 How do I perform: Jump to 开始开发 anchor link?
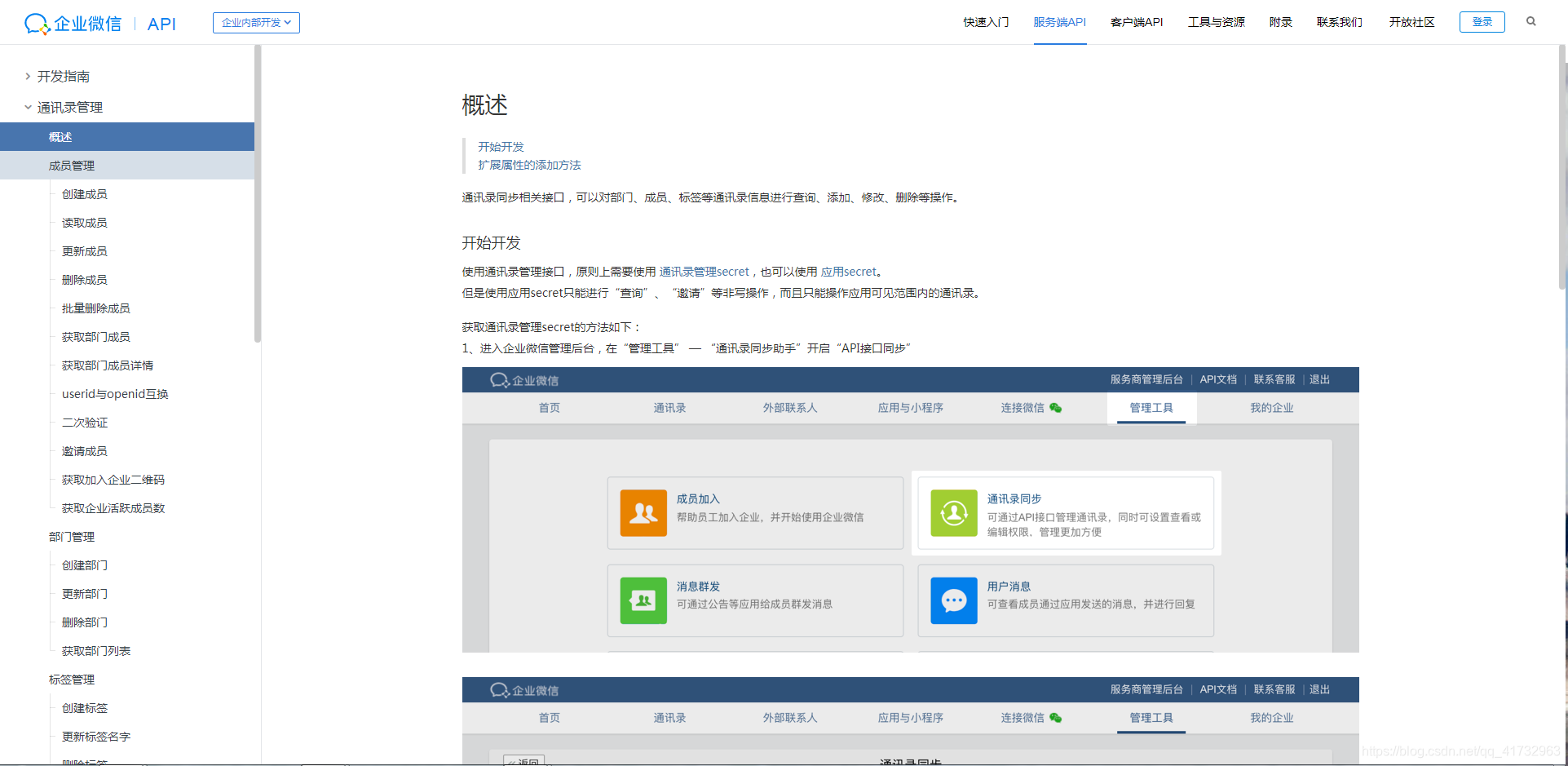point(501,147)
